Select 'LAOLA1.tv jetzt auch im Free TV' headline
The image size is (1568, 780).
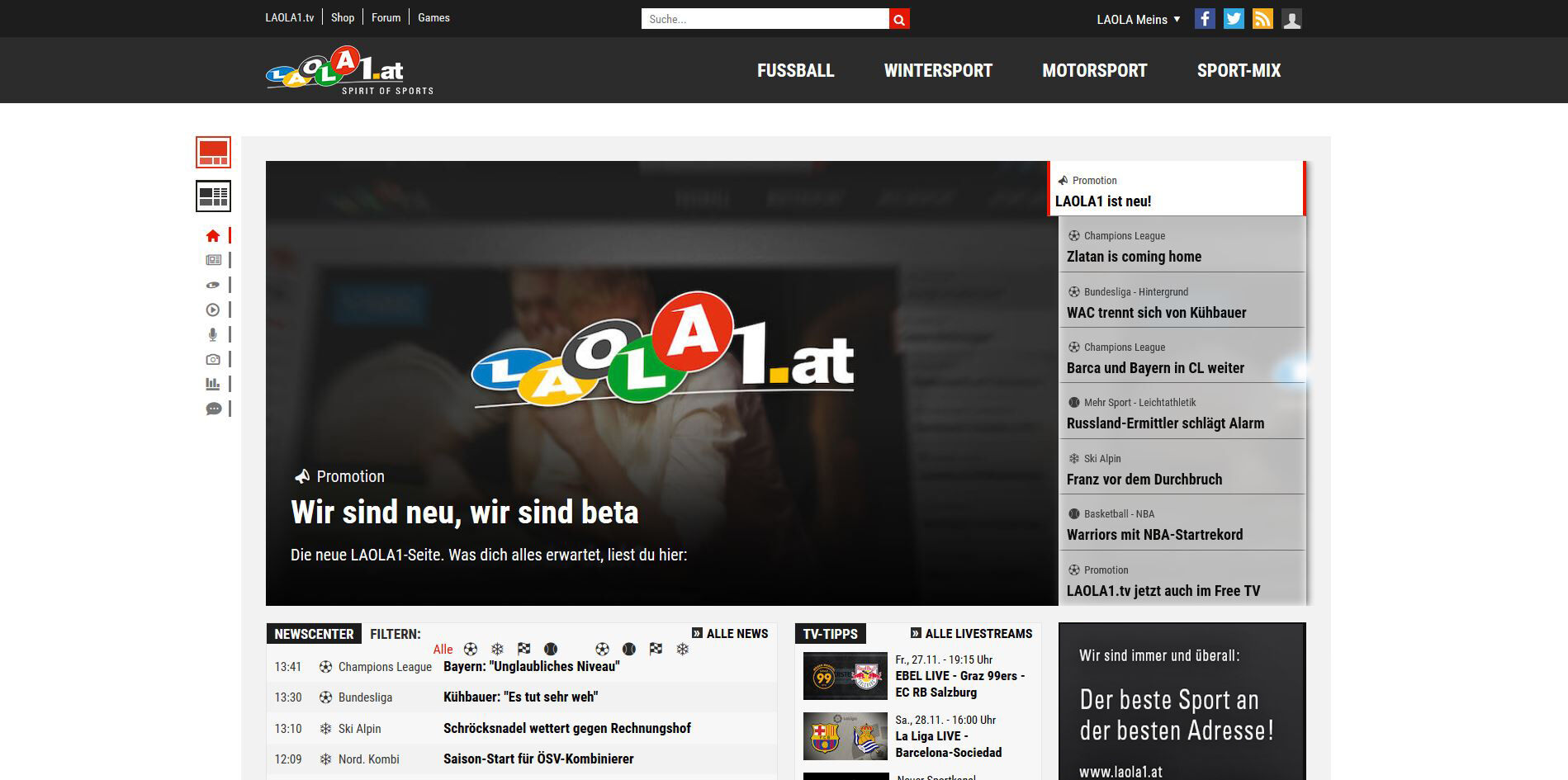coord(1163,591)
